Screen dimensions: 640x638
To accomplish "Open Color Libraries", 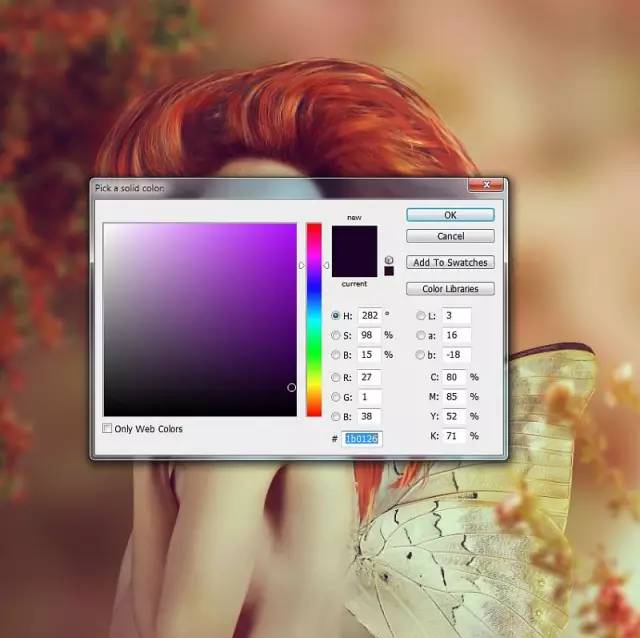I will [x=450, y=289].
